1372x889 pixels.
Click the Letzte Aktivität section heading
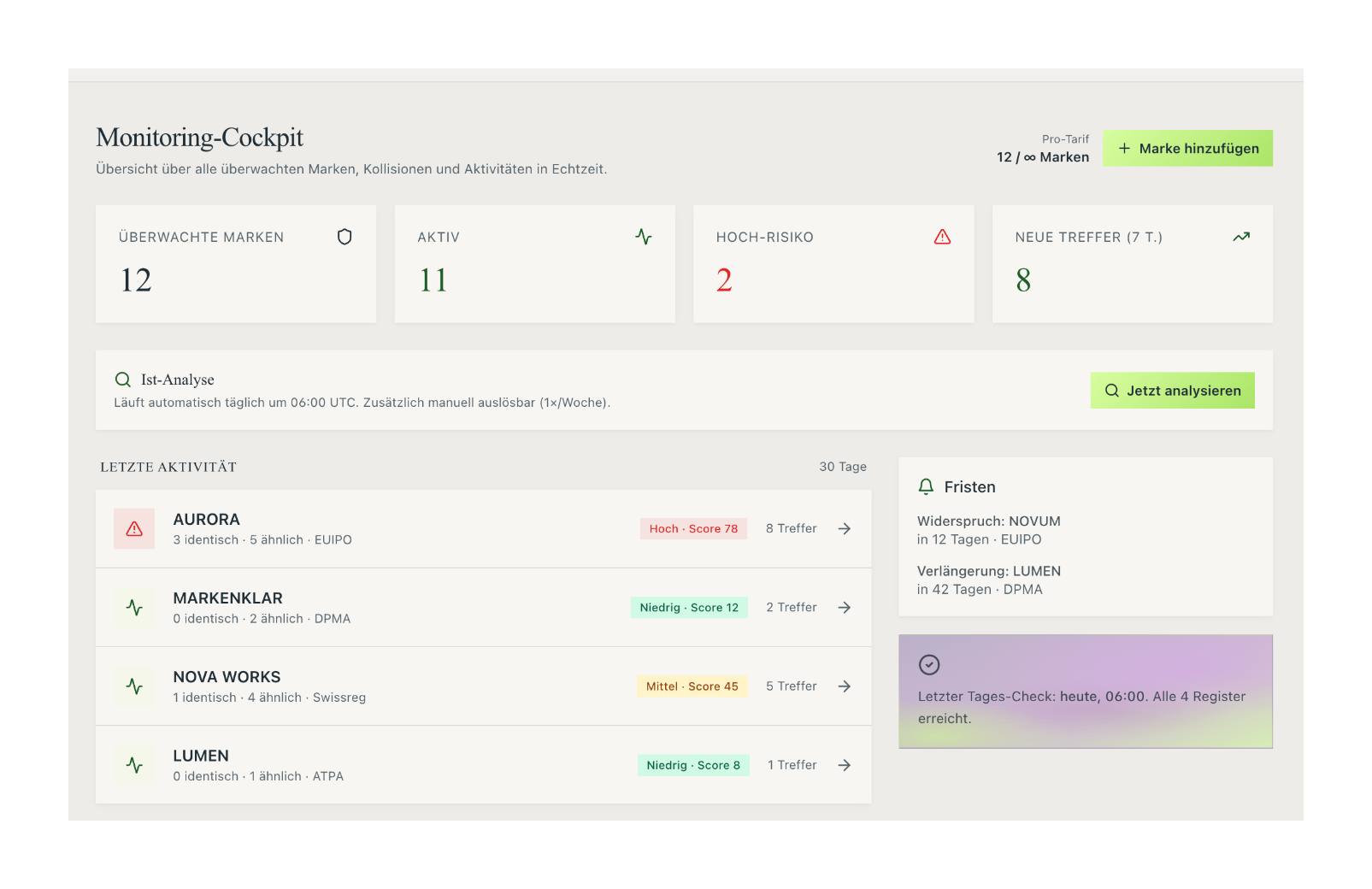[168, 467]
